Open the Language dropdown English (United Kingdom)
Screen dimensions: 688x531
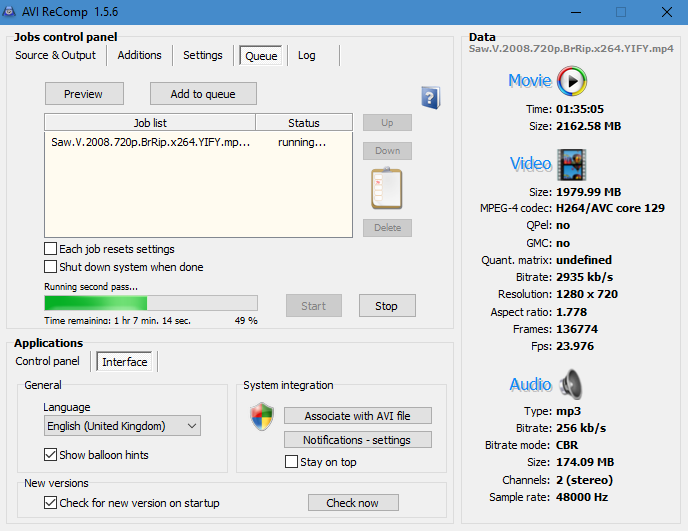[122, 426]
